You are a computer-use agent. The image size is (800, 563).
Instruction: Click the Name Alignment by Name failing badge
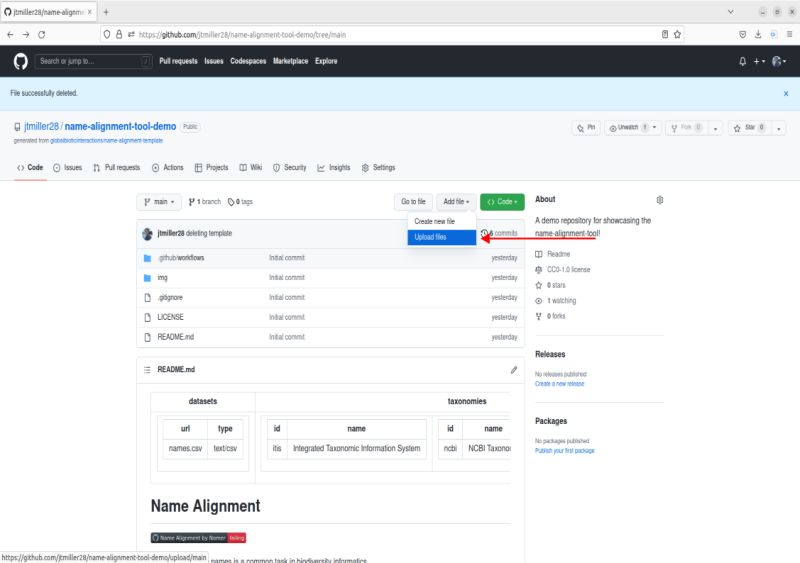(x=198, y=538)
